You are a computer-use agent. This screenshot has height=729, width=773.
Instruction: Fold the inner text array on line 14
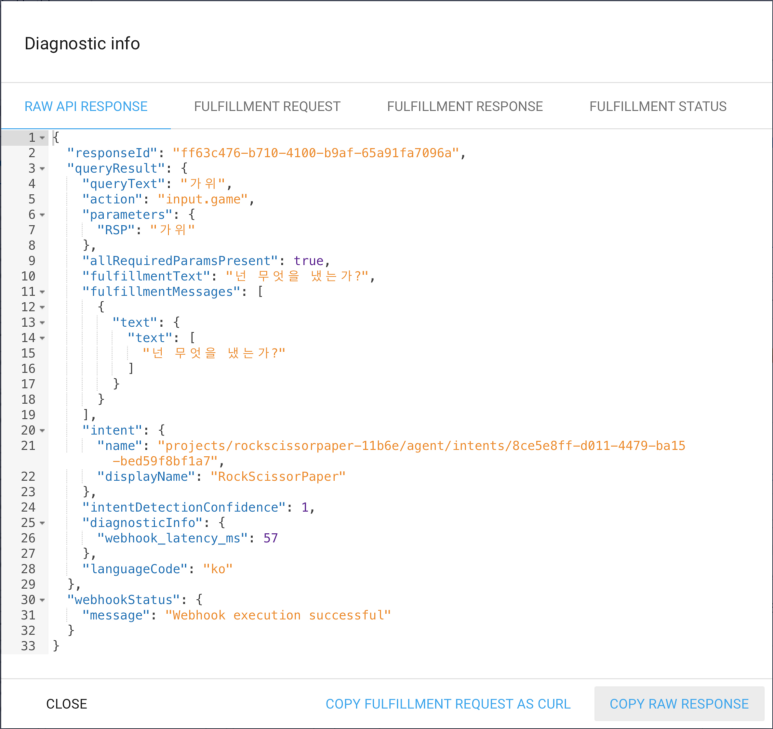click(x=42, y=338)
